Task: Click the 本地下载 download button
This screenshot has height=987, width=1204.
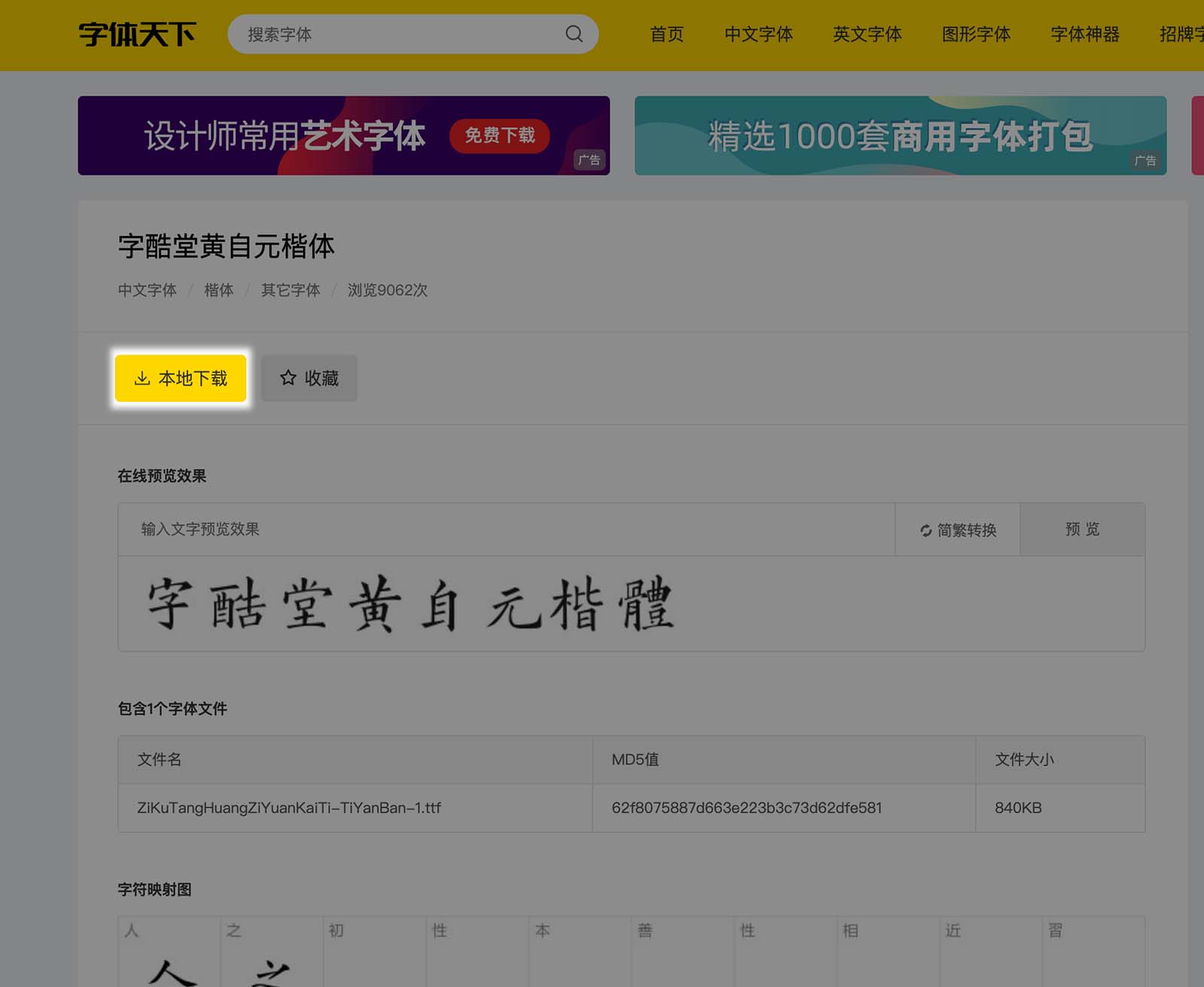Action: coord(181,379)
